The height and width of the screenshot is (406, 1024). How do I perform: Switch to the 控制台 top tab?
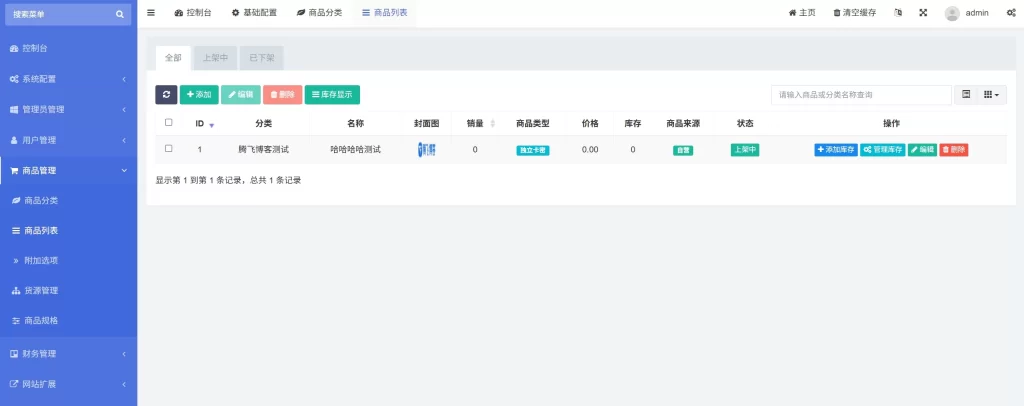[193, 12]
